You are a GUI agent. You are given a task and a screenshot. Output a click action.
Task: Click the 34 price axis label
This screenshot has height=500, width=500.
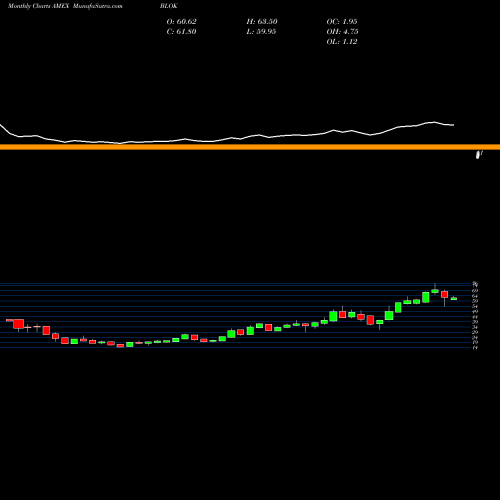tap(475, 327)
